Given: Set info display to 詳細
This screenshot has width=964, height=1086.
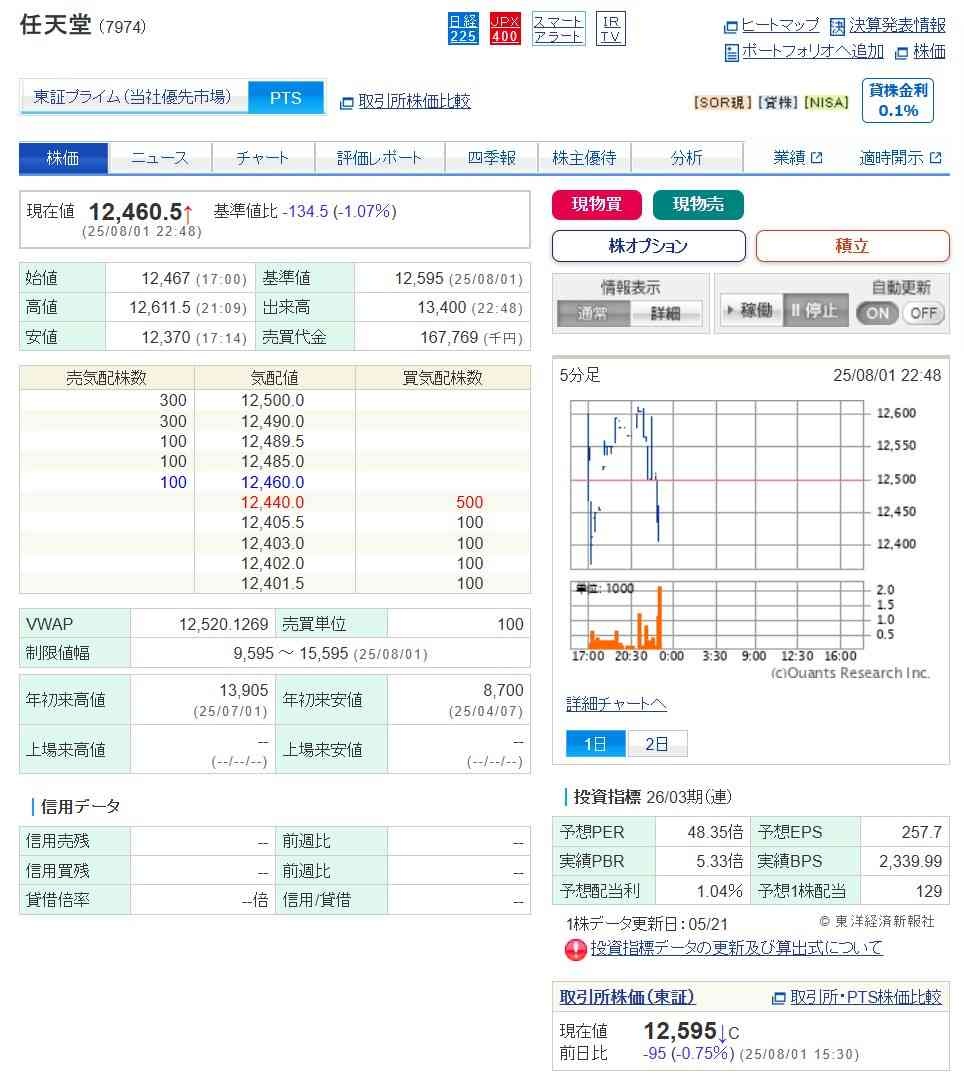Looking at the screenshot, I should tap(666, 313).
